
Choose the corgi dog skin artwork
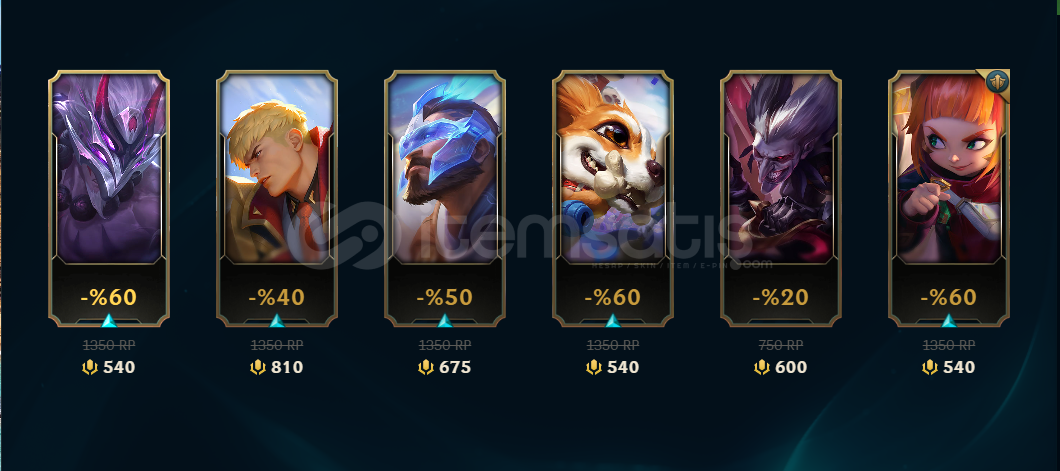(x=612, y=168)
